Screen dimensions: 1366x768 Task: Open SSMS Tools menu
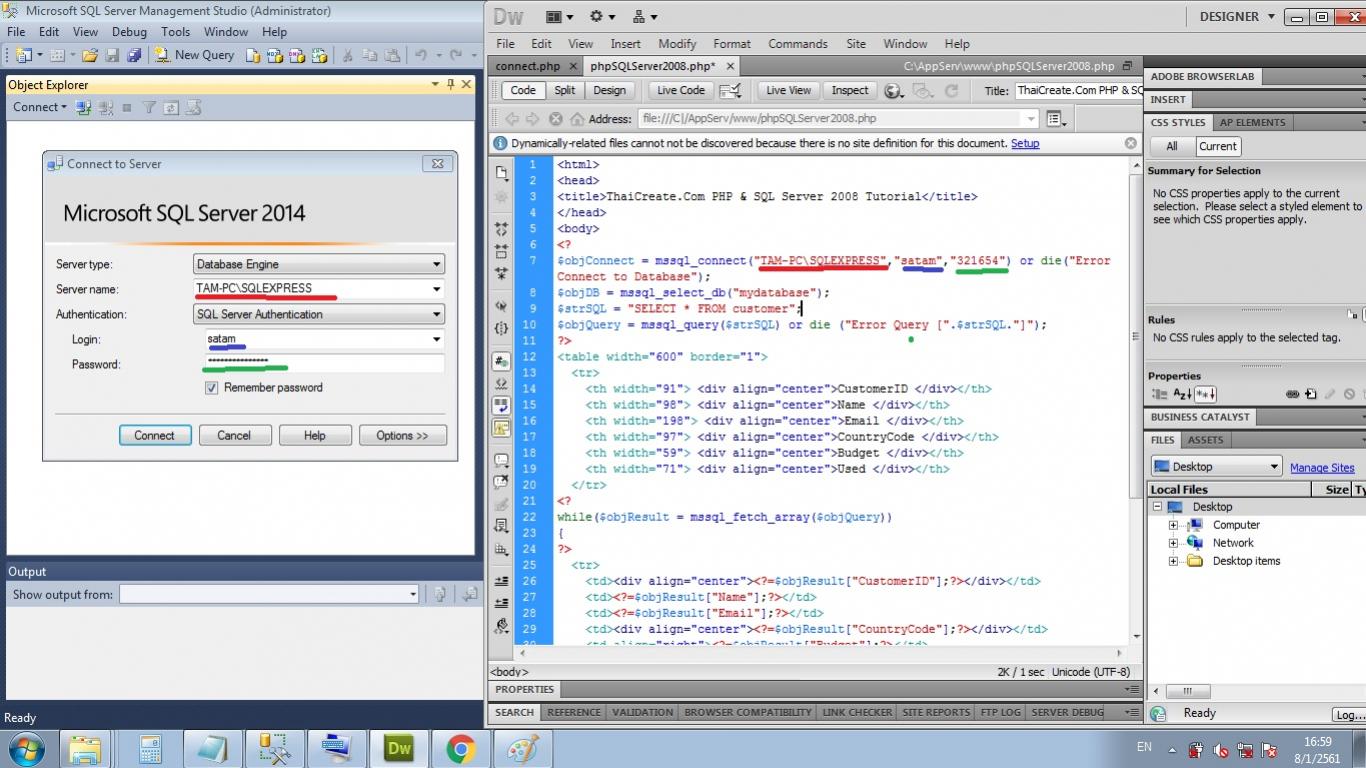pyautogui.click(x=175, y=32)
